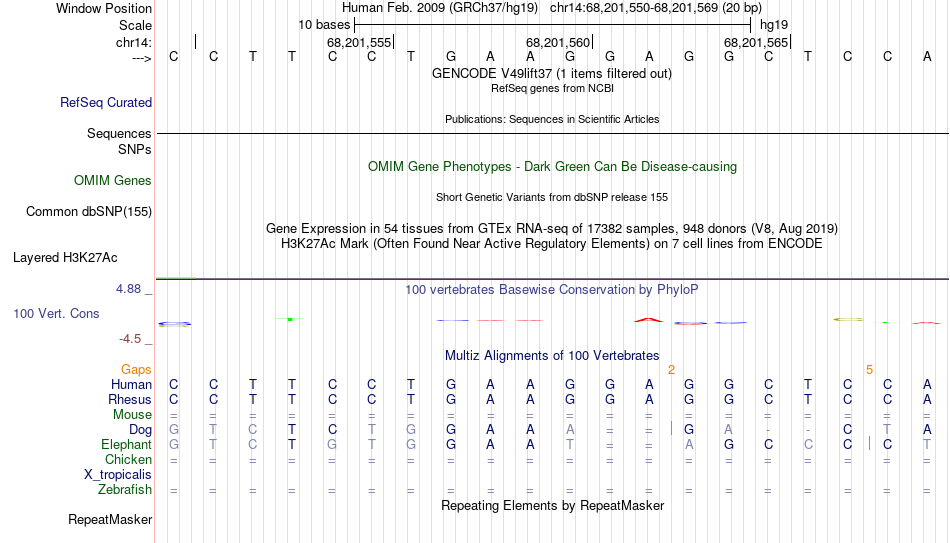Click the Scale label on the left

click(135, 25)
